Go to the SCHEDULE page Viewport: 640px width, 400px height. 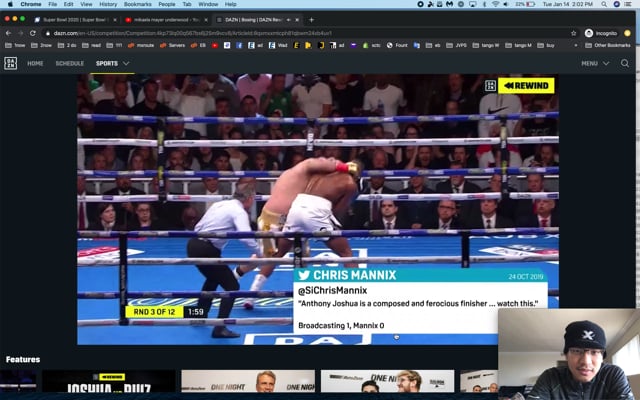coord(70,63)
